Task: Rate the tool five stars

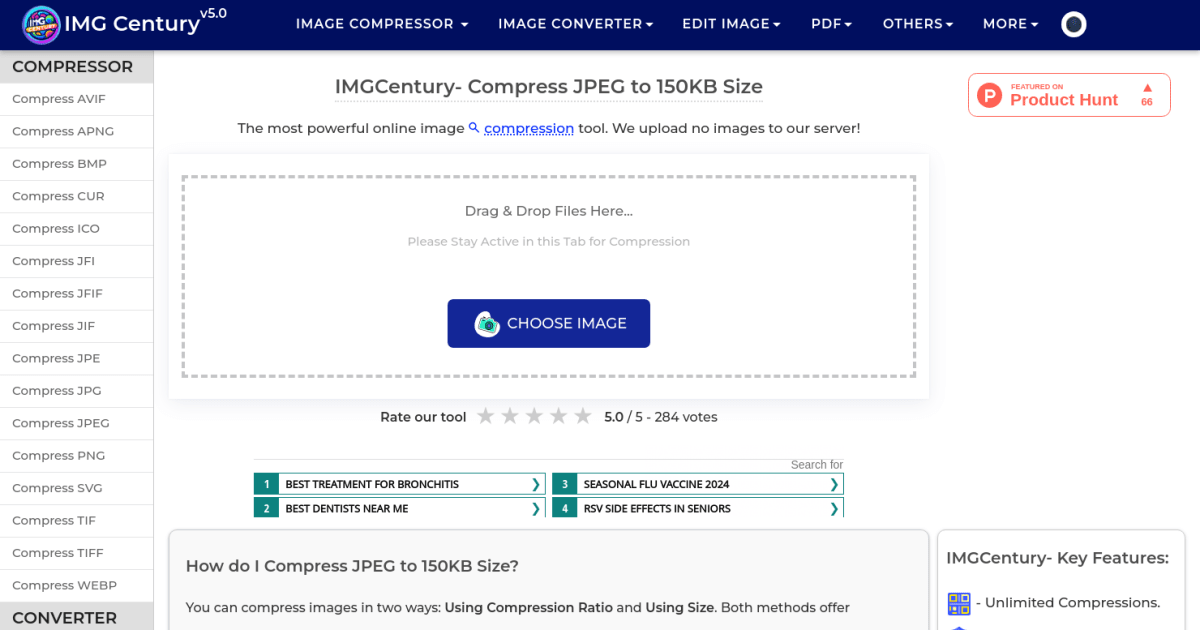Action: tap(582, 415)
